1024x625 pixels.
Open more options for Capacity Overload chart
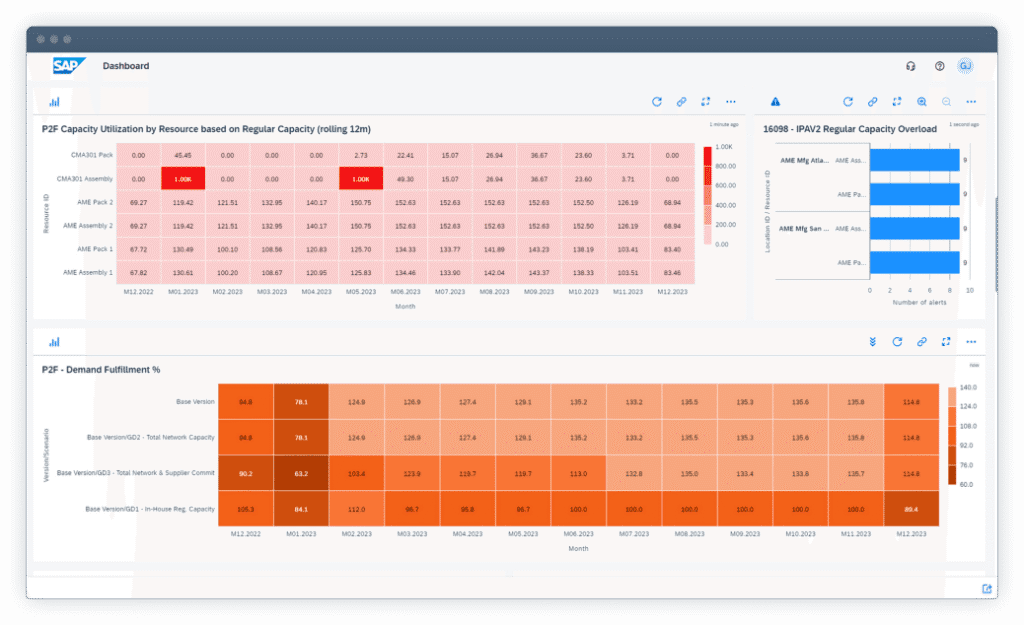coord(970,102)
